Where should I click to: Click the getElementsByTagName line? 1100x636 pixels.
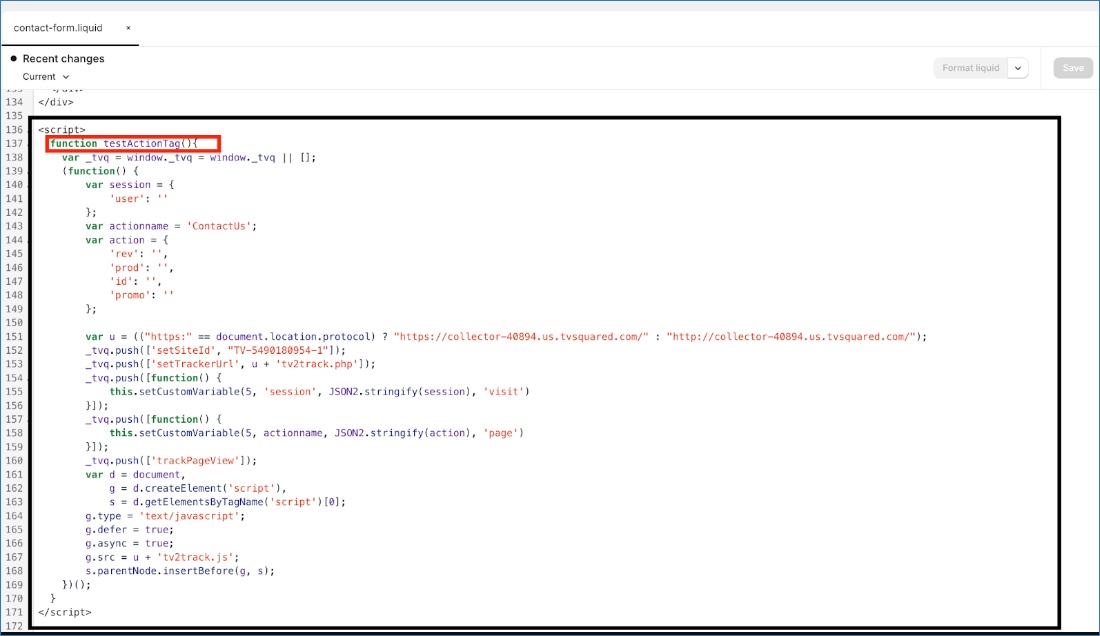click(x=227, y=502)
